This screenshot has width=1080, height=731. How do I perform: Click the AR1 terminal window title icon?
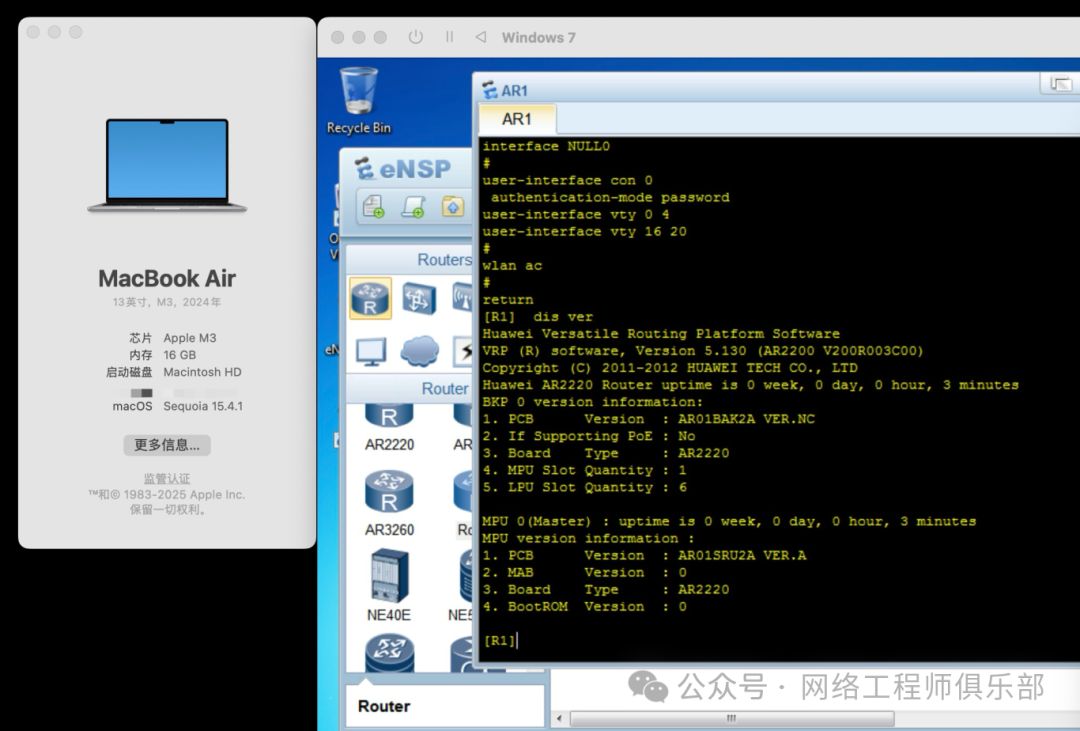coord(490,90)
